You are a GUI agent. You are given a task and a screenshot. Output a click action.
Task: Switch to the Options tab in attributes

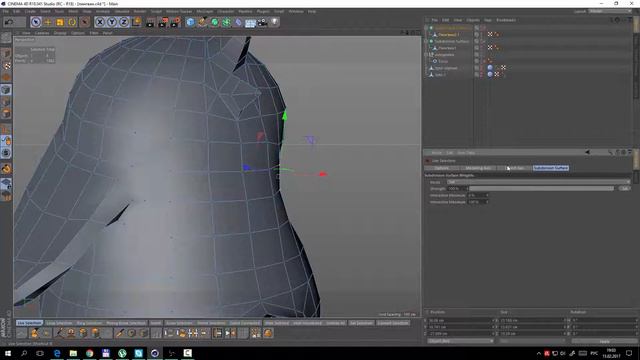[x=441, y=168]
